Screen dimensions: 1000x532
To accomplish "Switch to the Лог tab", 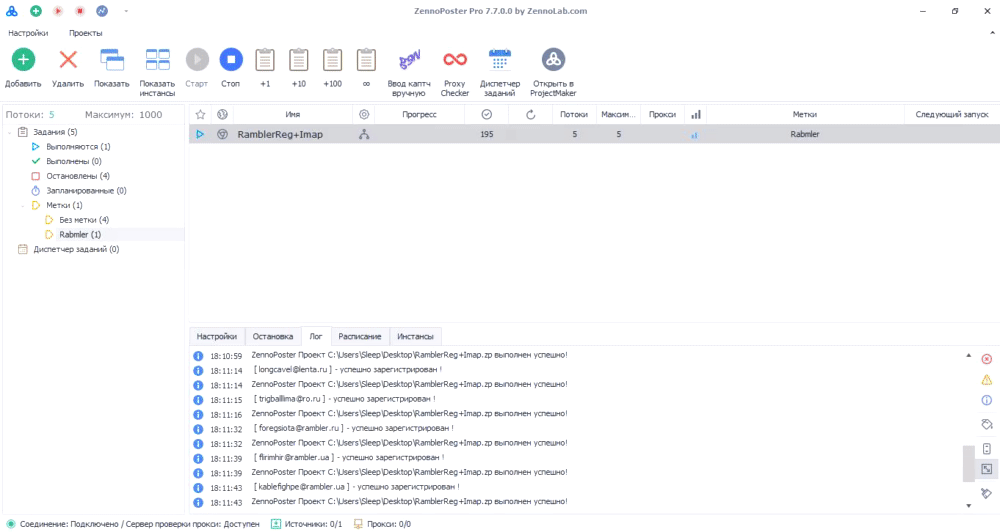I will coord(316,336).
